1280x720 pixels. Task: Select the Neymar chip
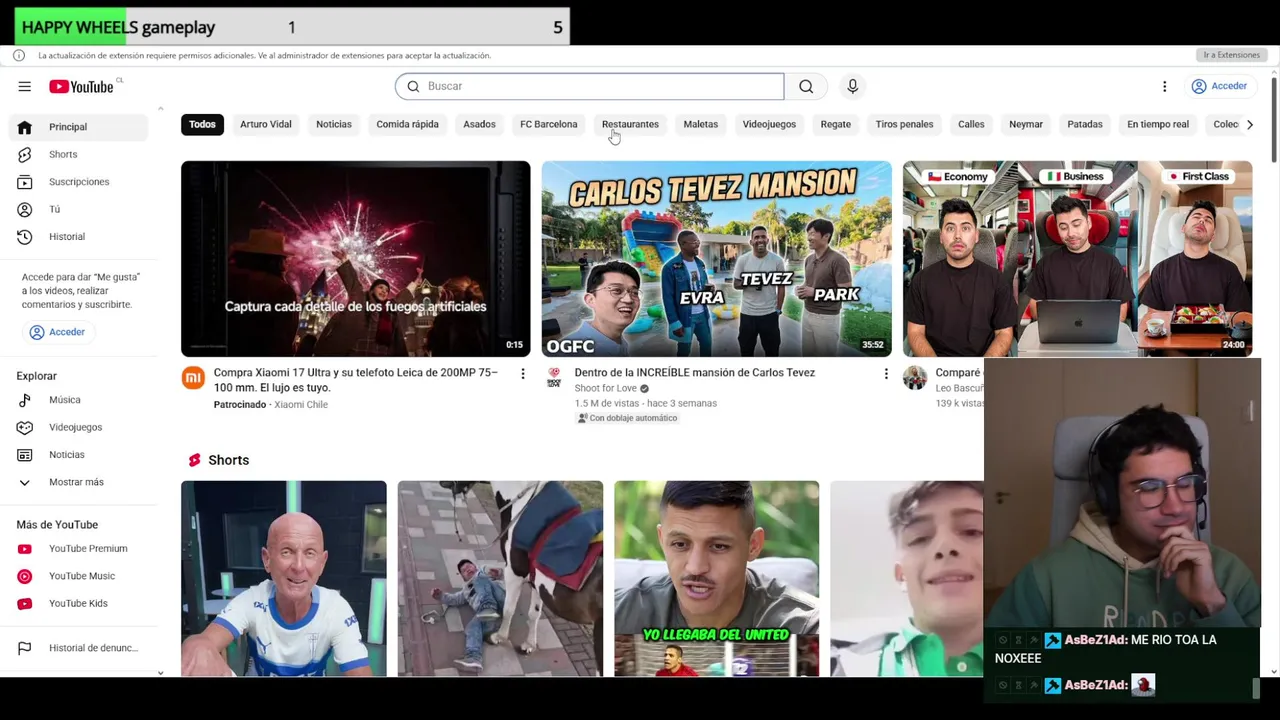tap(1026, 124)
